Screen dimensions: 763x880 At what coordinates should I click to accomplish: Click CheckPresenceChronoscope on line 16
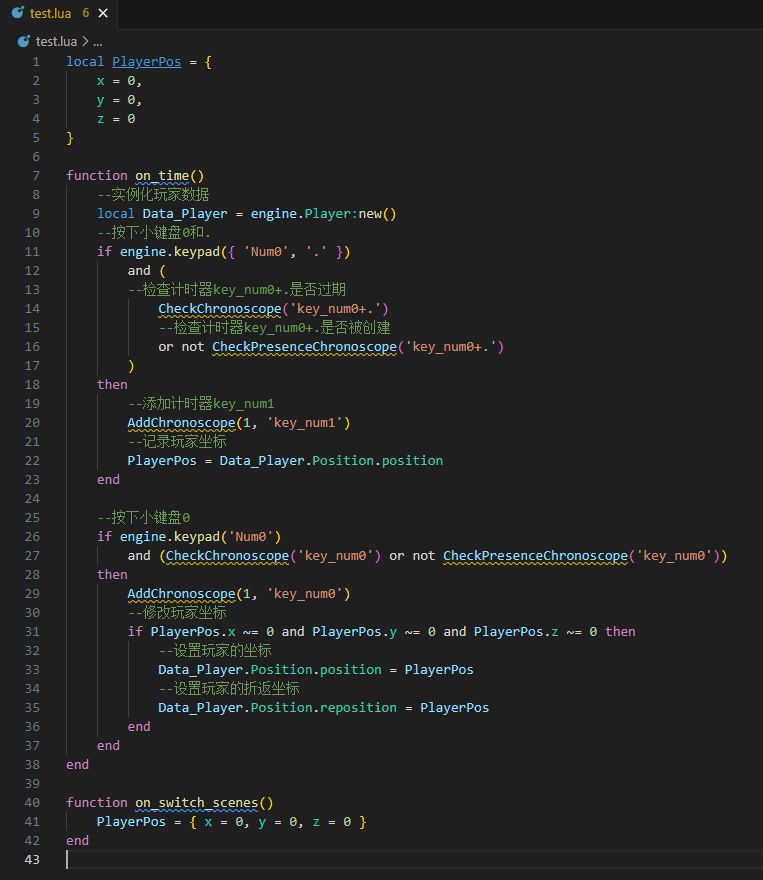pos(304,346)
